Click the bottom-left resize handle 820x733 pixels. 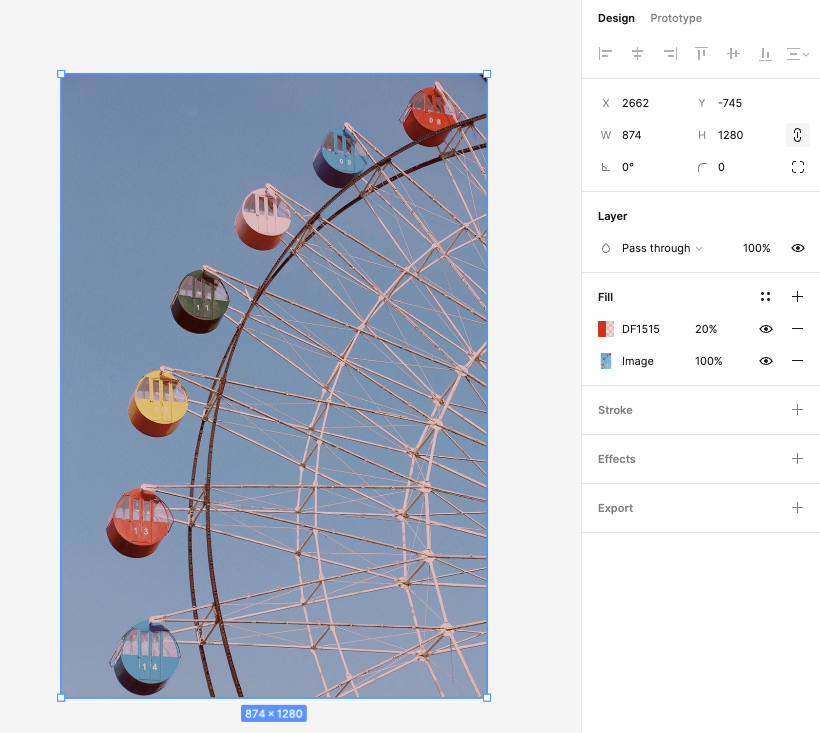[x=61, y=697]
